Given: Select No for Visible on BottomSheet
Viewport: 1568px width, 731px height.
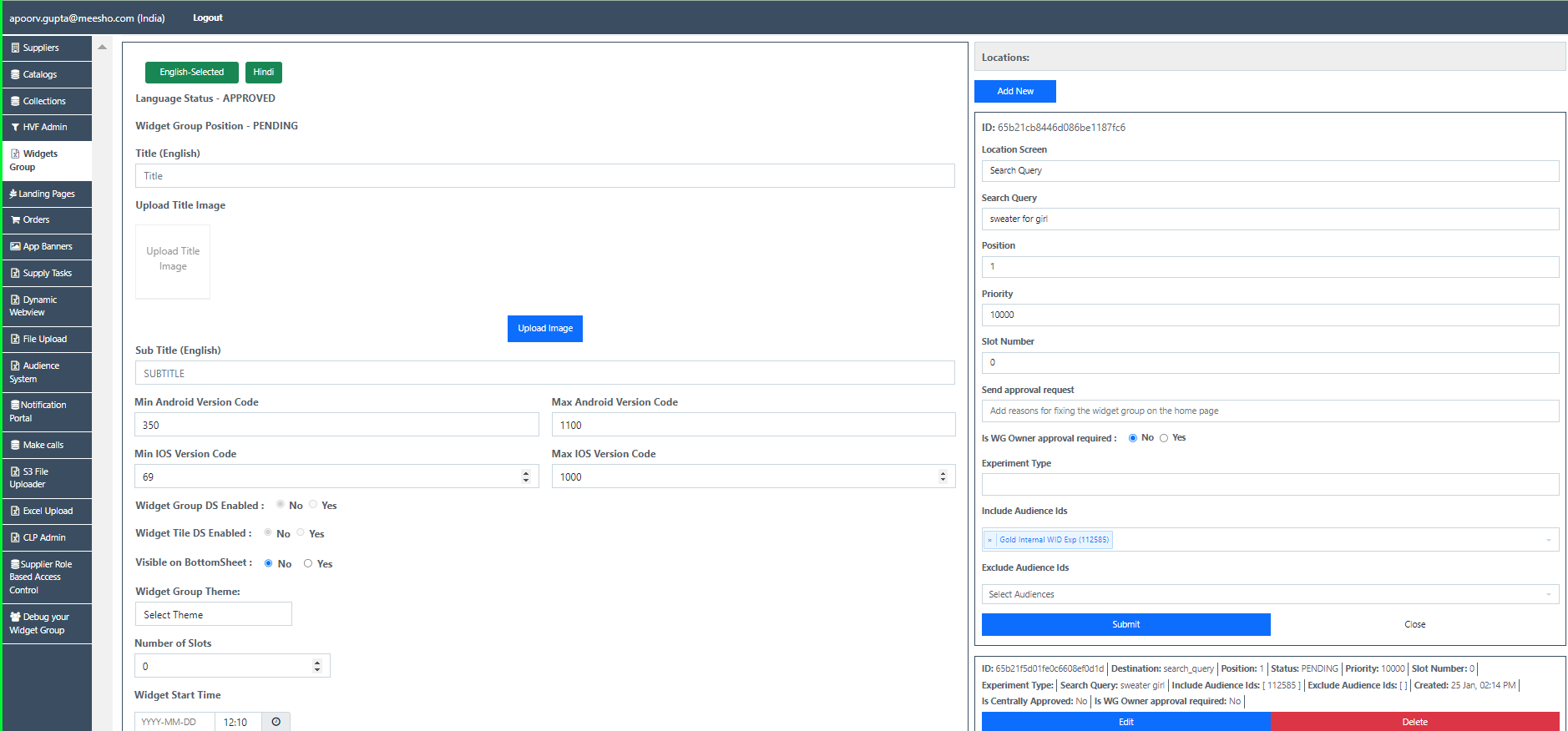Looking at the screenshot, I should click(x=269, y=563).
